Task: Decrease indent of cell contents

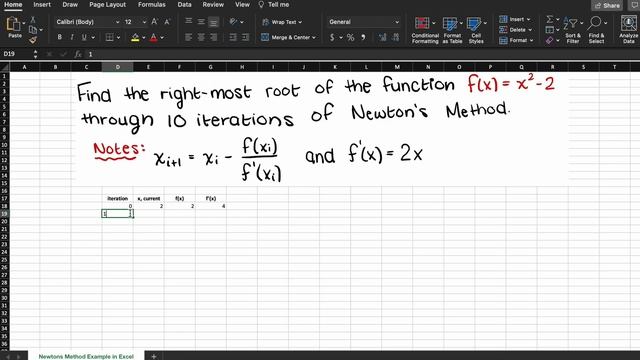Action: click(x=233, y=37)
